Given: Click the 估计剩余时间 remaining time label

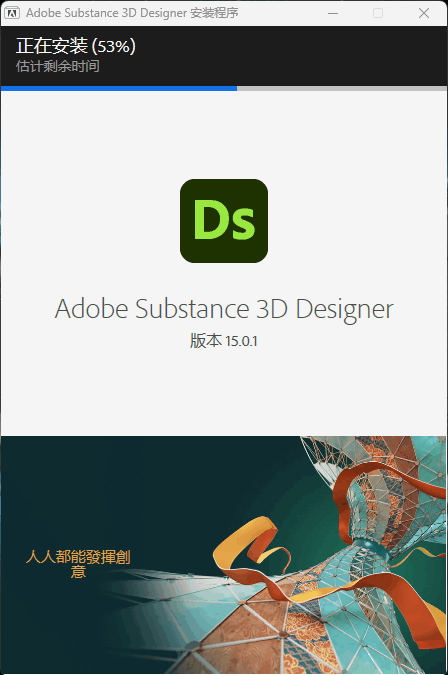Looking at the screenshot, I should 58,66.
